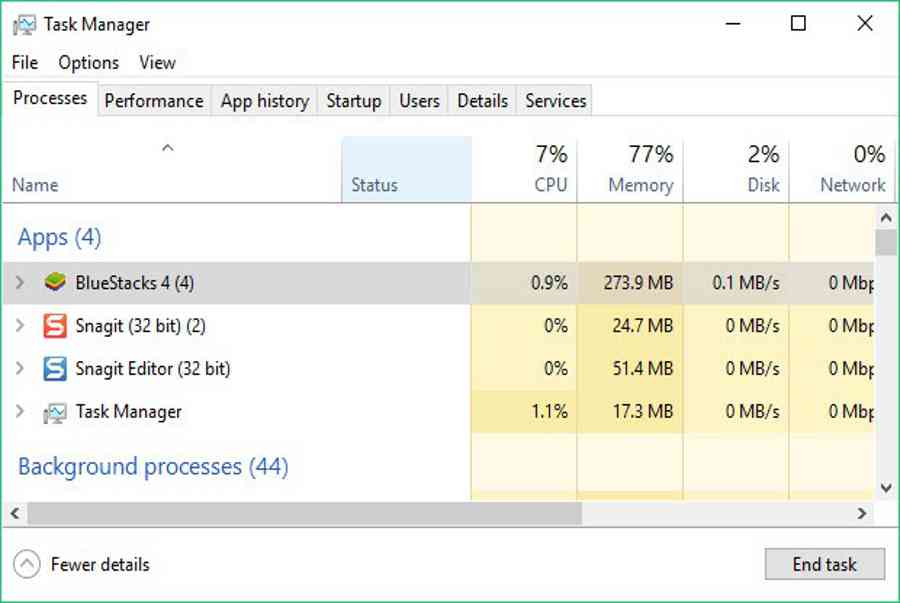Click the End task button
900x603 pixels.
coord(824,564)
